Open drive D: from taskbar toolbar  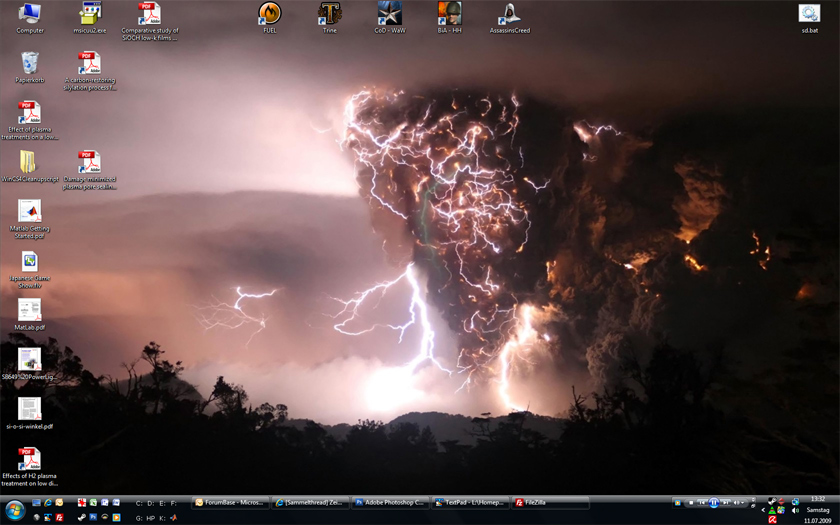tap(151, 503)
